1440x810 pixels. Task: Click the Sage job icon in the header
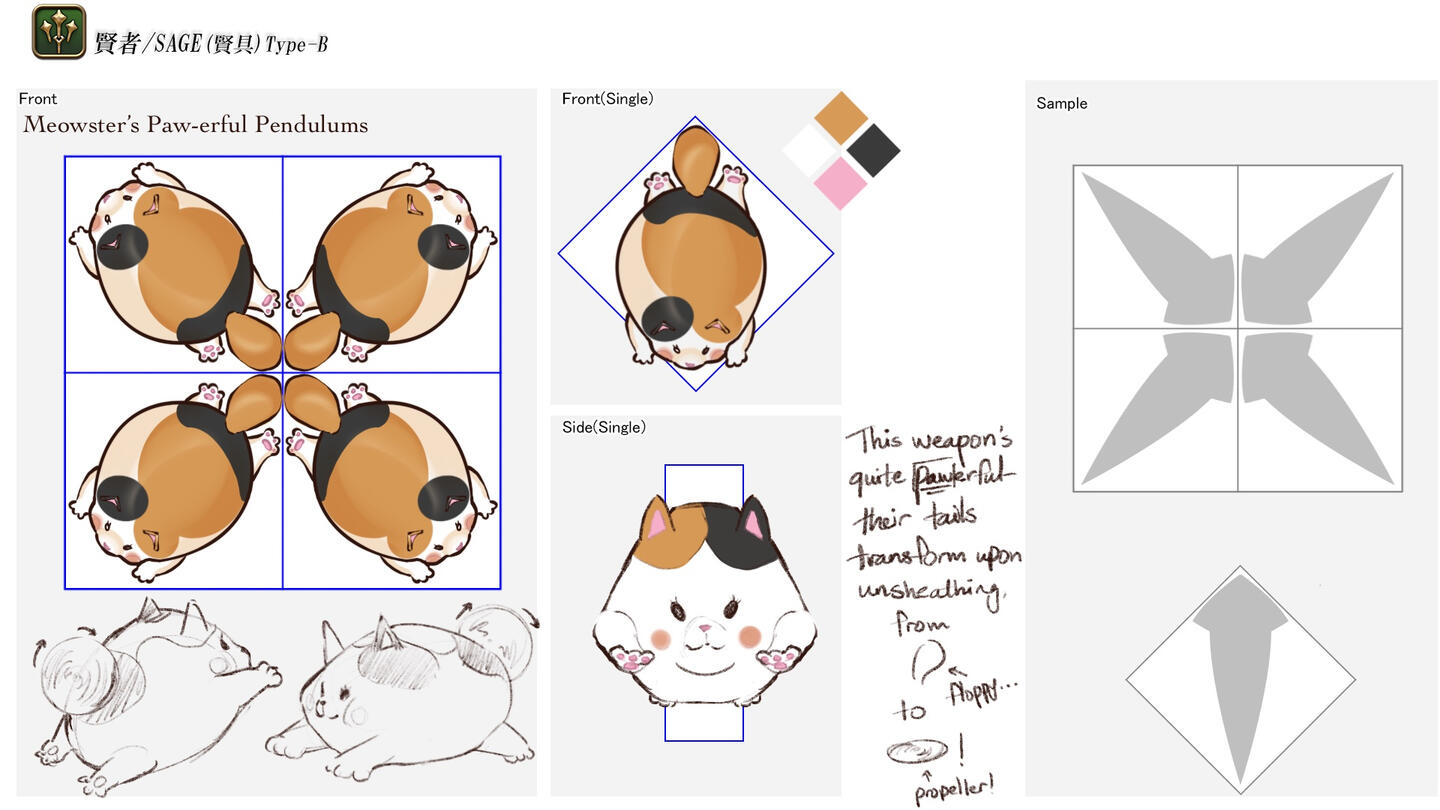pos(58,31)
